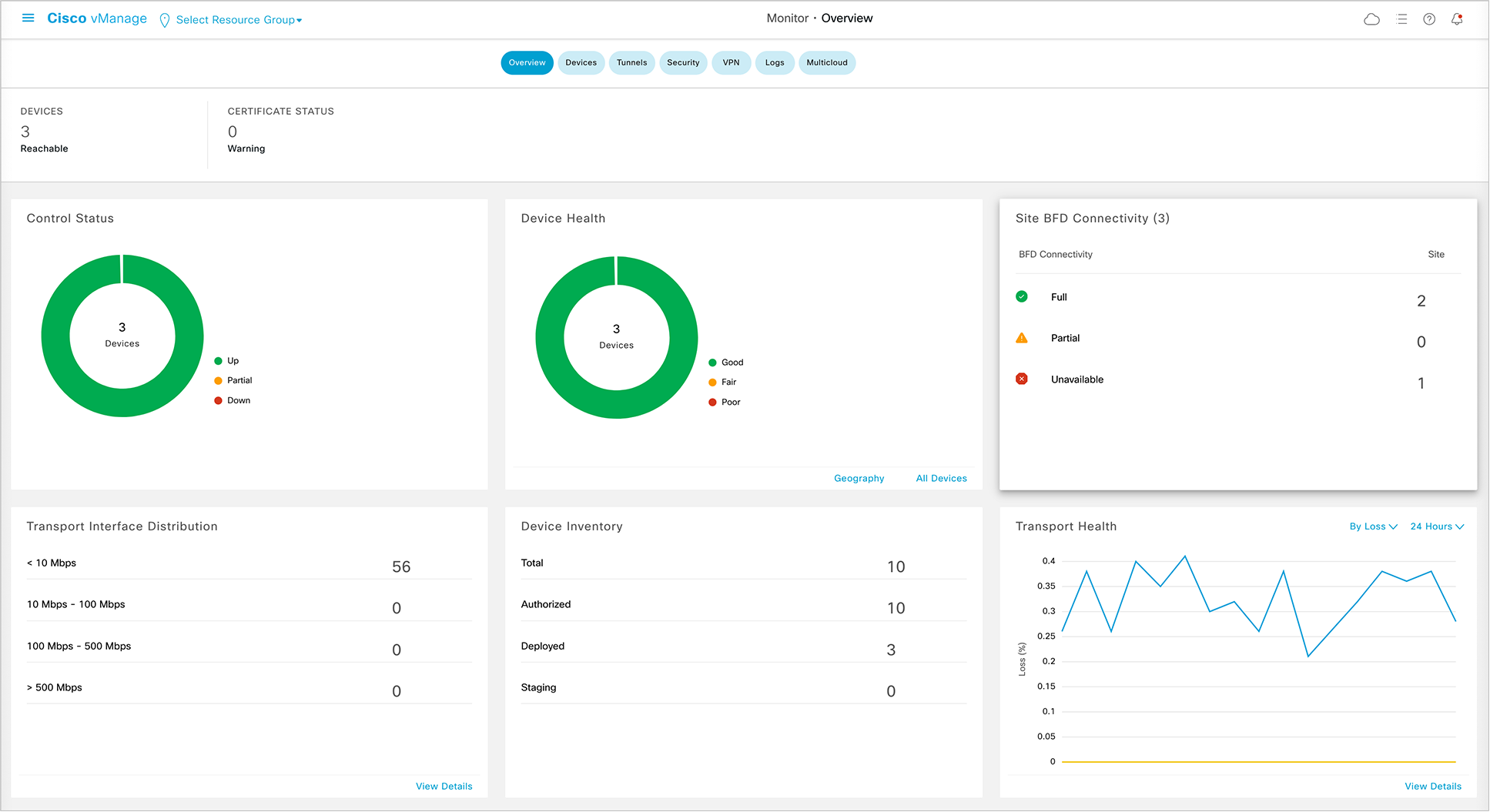
Task: Click View Details under Transport Interface Distribution
Action: (444, 787)
